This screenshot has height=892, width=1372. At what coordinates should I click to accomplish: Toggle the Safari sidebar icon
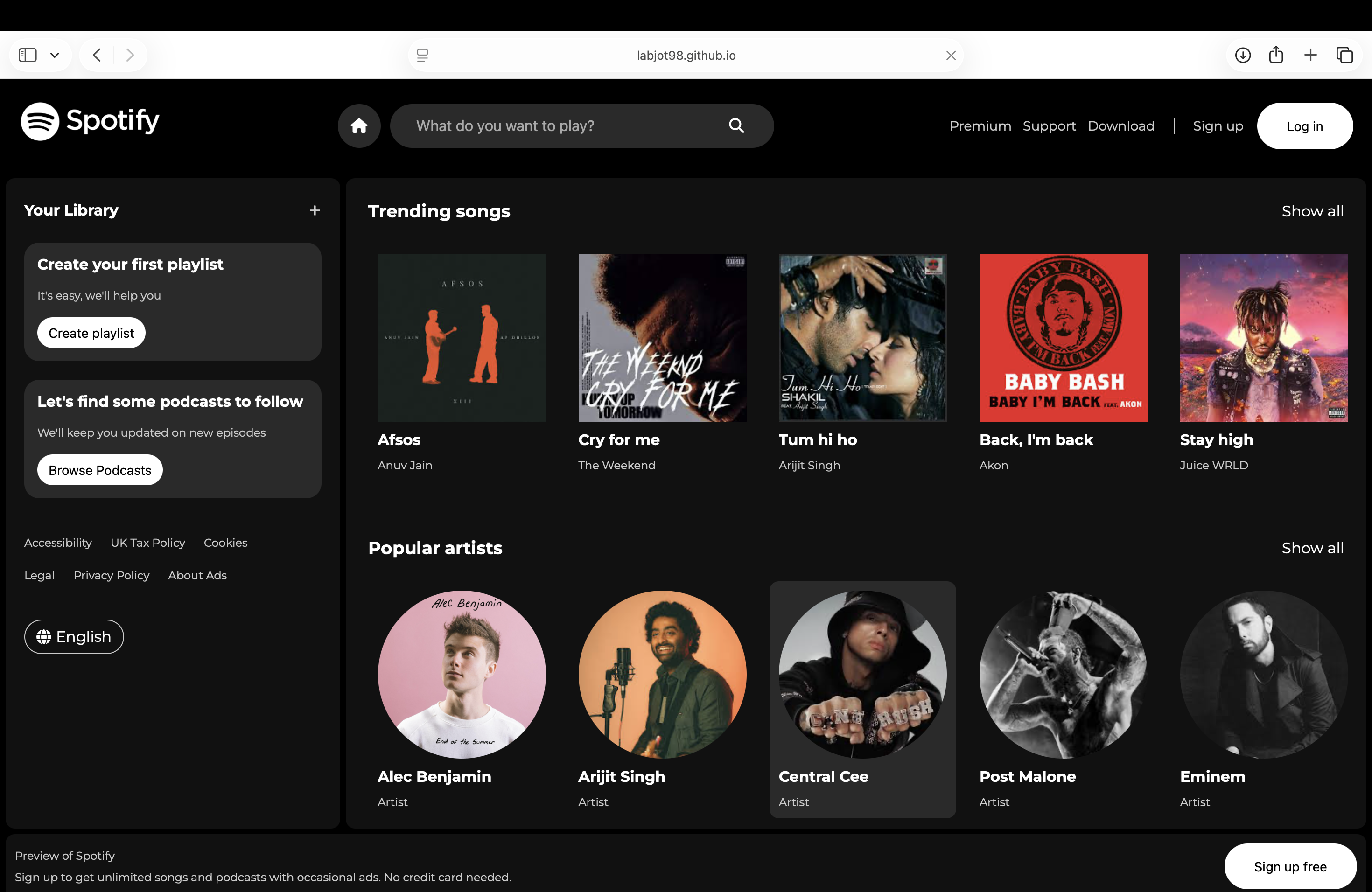coord(27,55)
